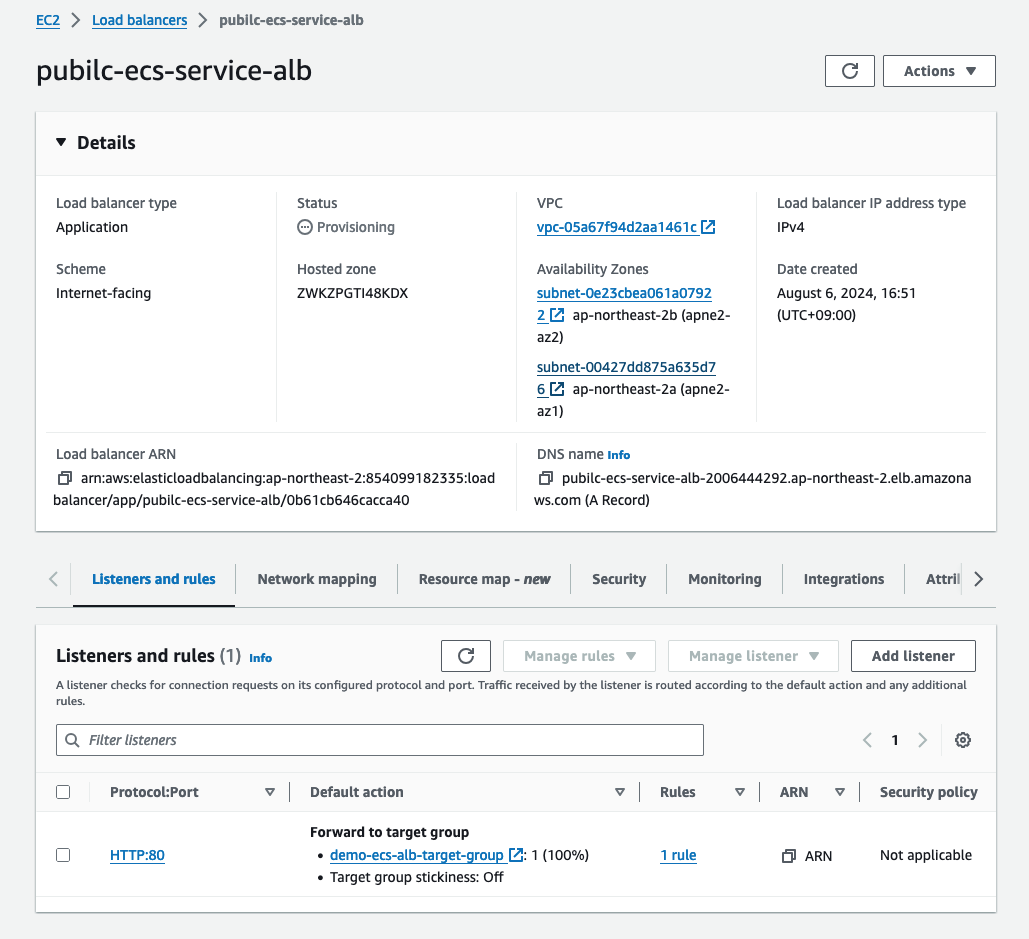
Task: Open demo-ecs-alb-target-group link
Action: click(x=417, y=855)
